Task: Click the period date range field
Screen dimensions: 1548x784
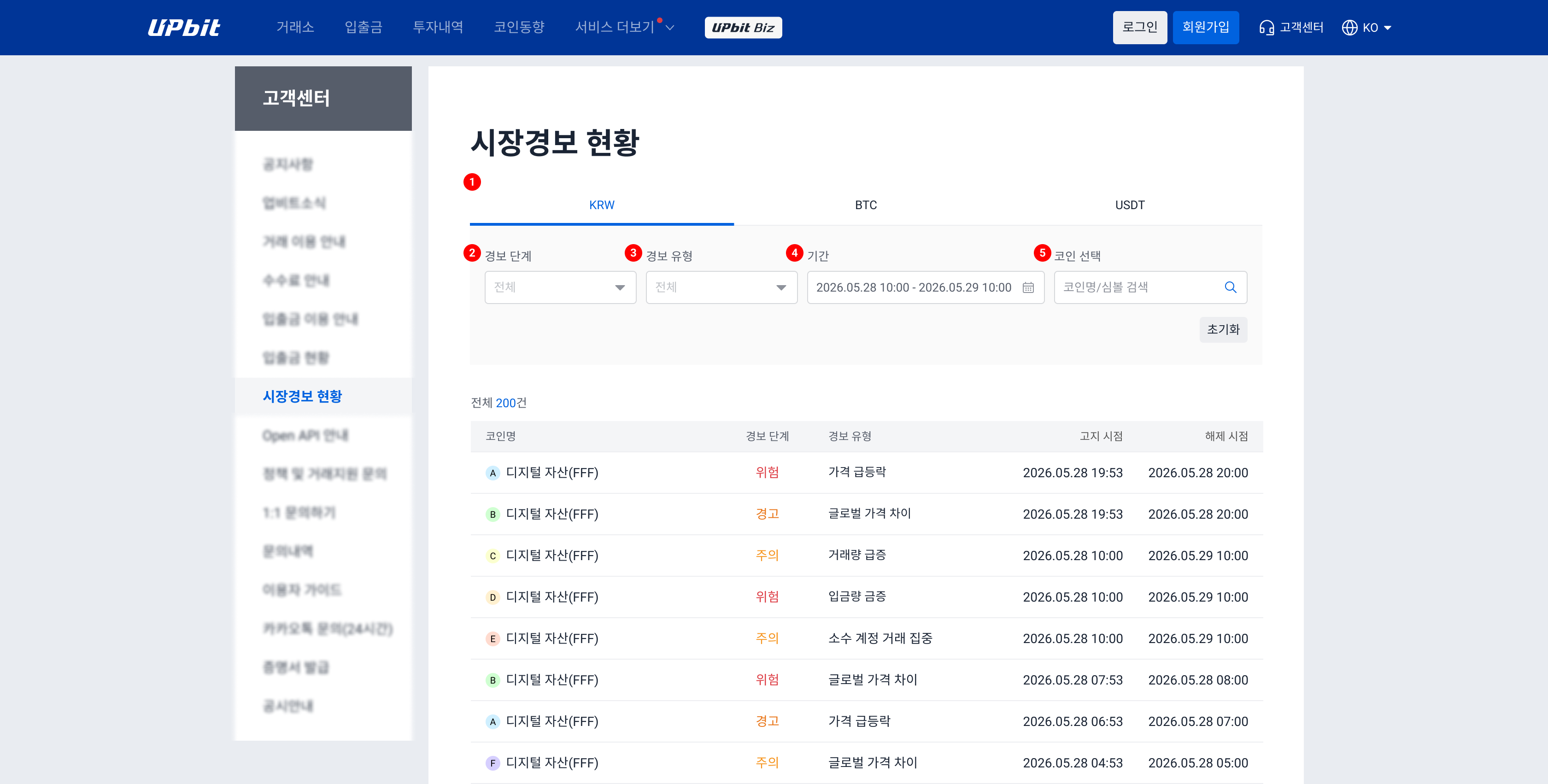Action: click(x=926, y=288)
